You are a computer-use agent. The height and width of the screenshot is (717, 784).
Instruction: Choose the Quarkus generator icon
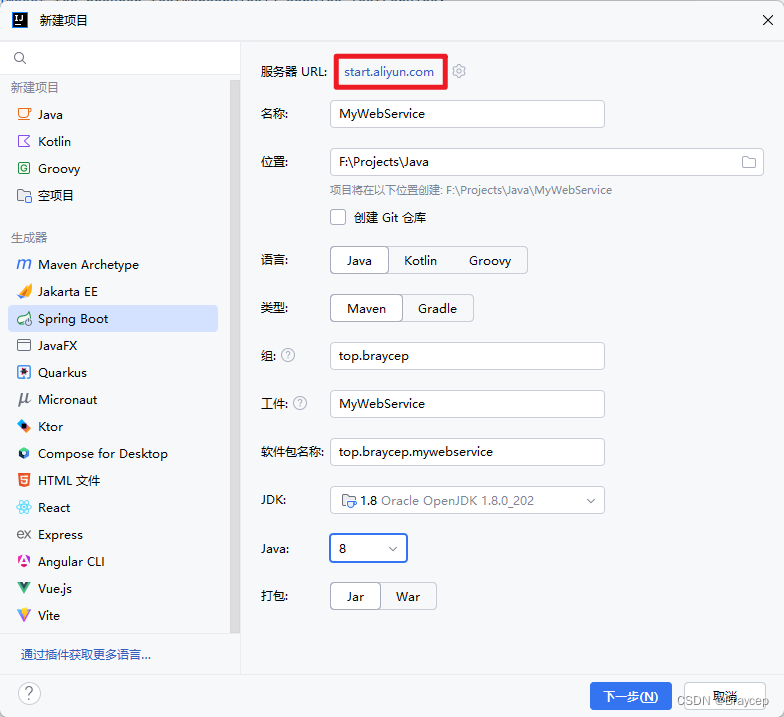pyautogui.click(x=24, y=372)
